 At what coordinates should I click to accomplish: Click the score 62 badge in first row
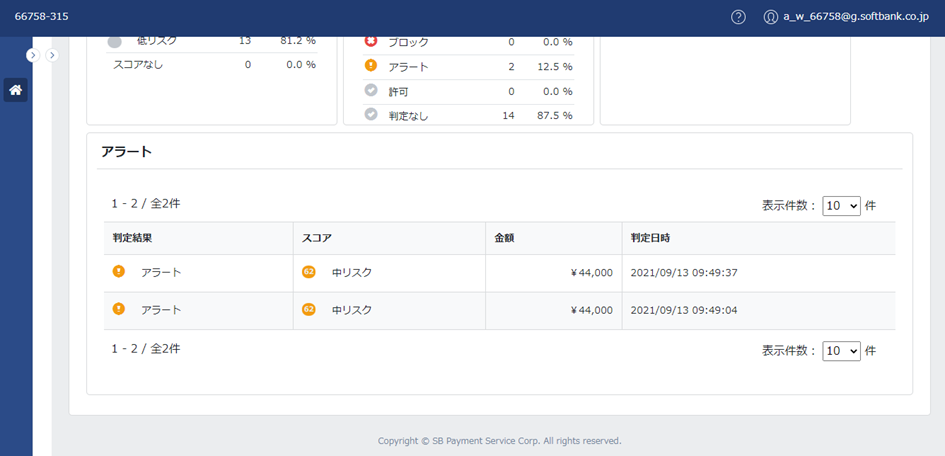[x=309, y=272]
